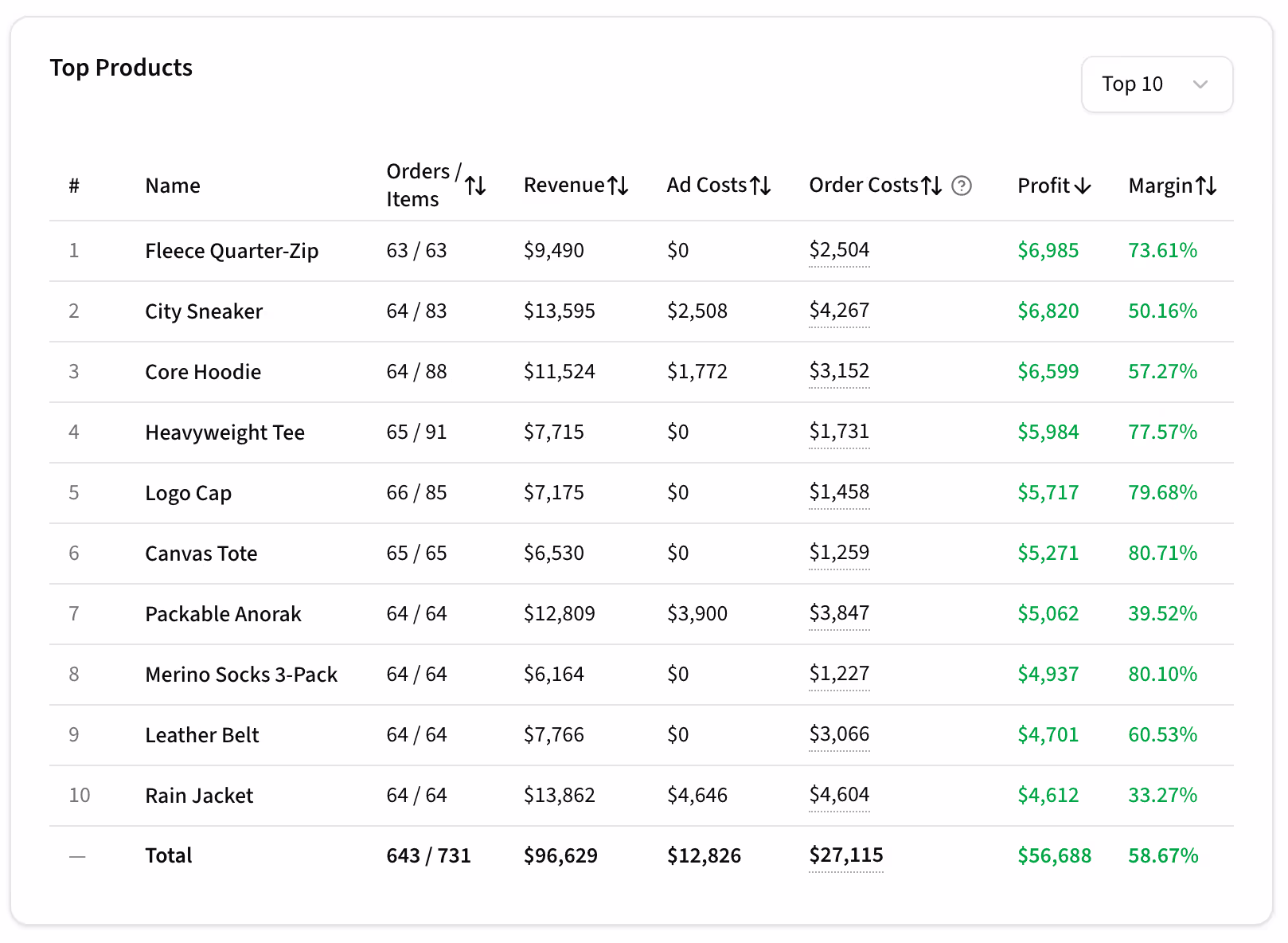Select the Logo Cap product name

188,493
